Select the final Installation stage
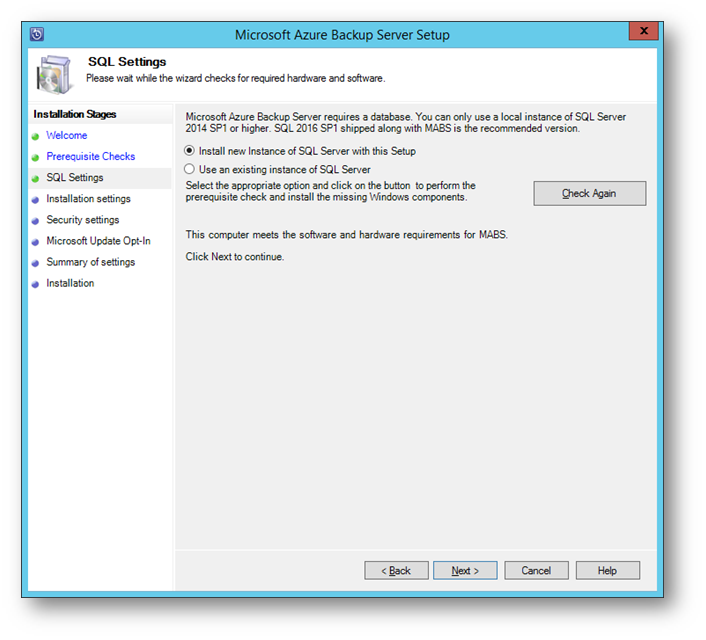Screen dimensions: 706x640 pyautogui.click(x=70, y=283)
